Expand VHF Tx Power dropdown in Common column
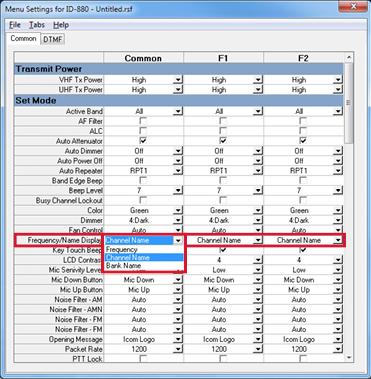Screen dimensions: 371x379 click(178, 80)
